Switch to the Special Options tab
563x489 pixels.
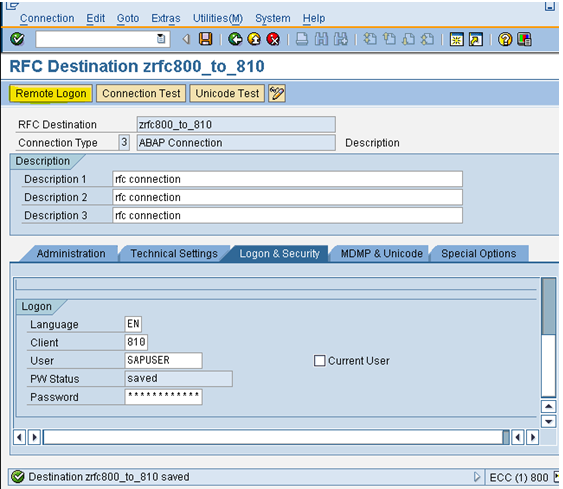pyautogui.click(x=478, y=253)
